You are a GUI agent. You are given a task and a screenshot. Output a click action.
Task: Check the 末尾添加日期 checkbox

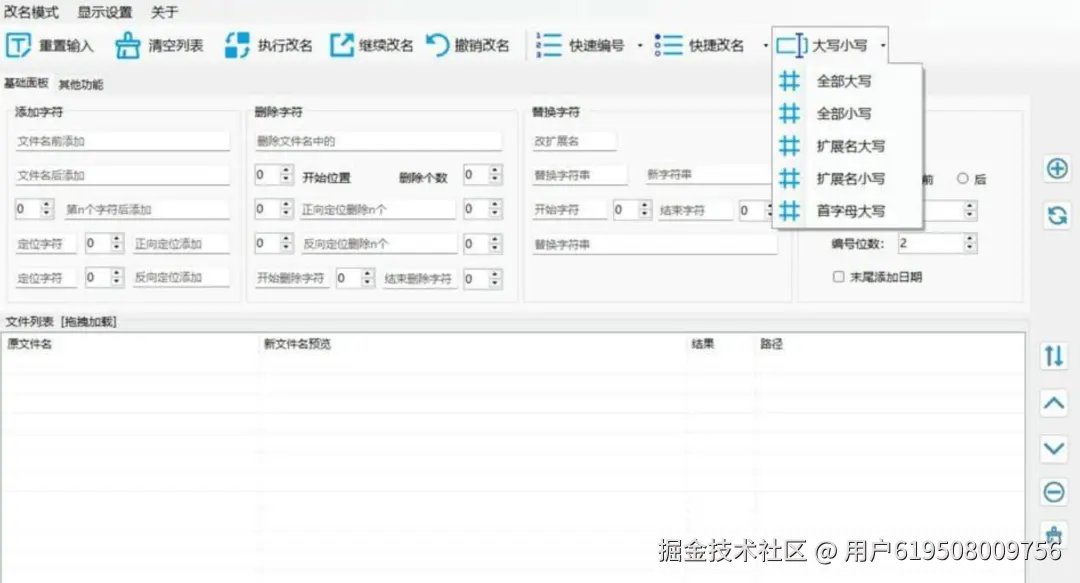click(x=838, y=277)
